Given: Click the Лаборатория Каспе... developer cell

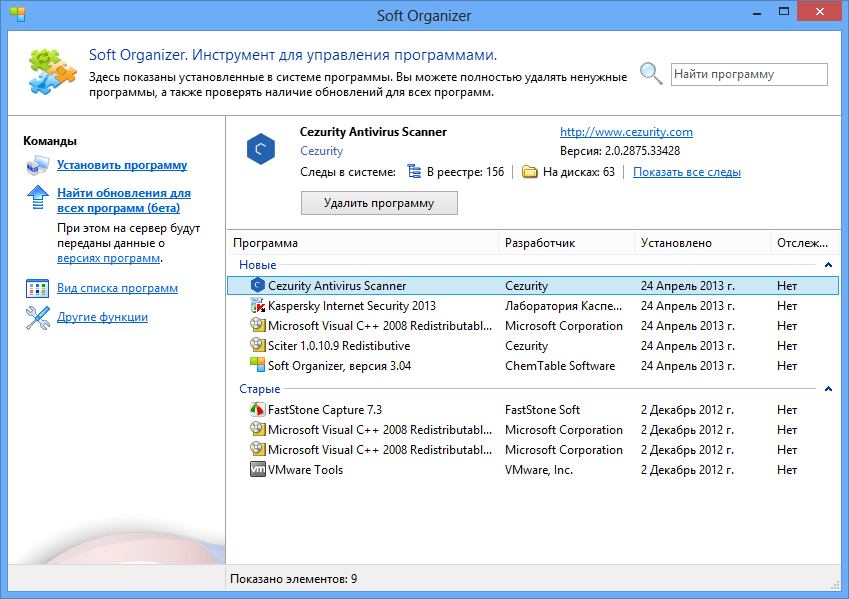Looking at the screenshot, I should pos(564,305).
